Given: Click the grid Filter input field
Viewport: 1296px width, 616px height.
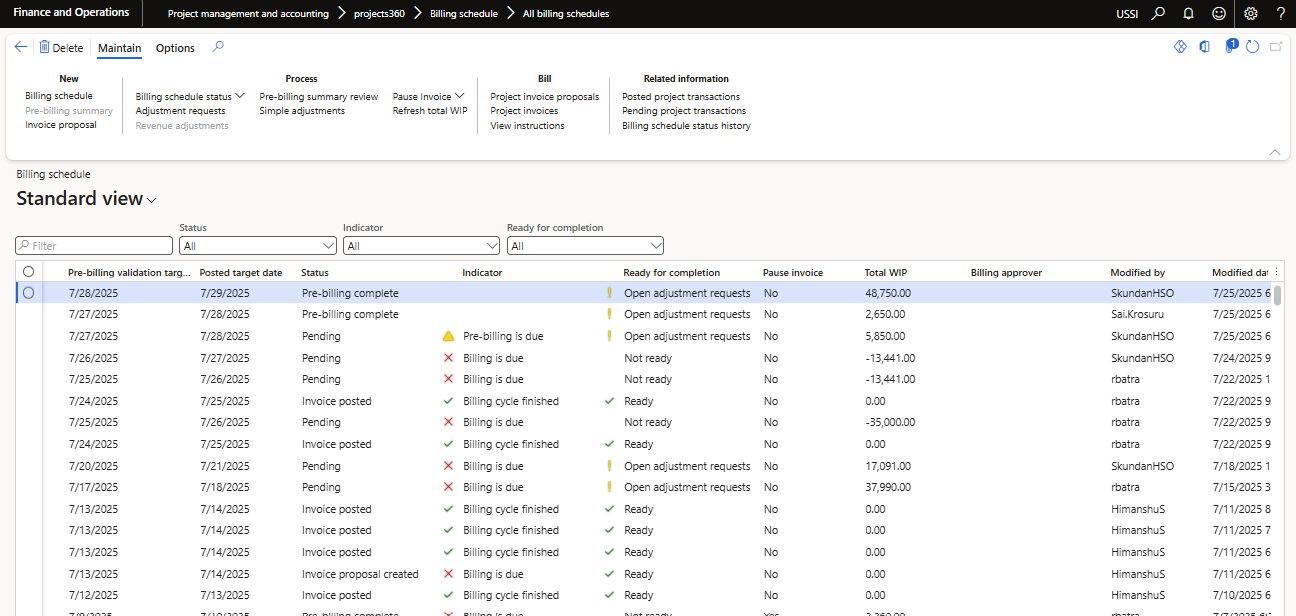Looking at the screenshot, I should [94, 246].
